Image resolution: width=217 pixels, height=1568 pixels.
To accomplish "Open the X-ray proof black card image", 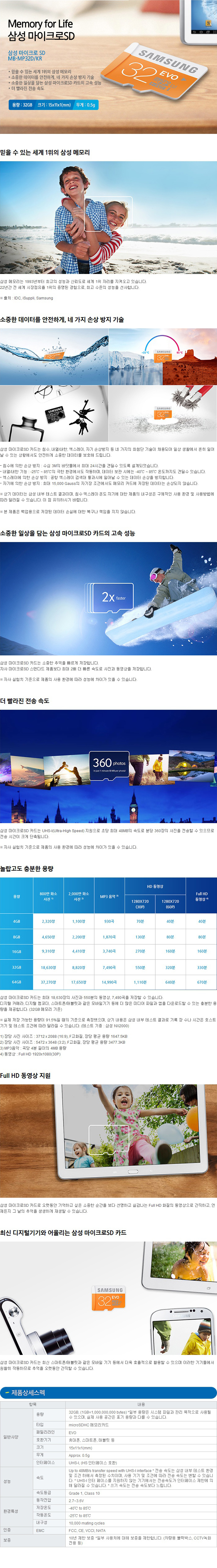I will (54, 413).
